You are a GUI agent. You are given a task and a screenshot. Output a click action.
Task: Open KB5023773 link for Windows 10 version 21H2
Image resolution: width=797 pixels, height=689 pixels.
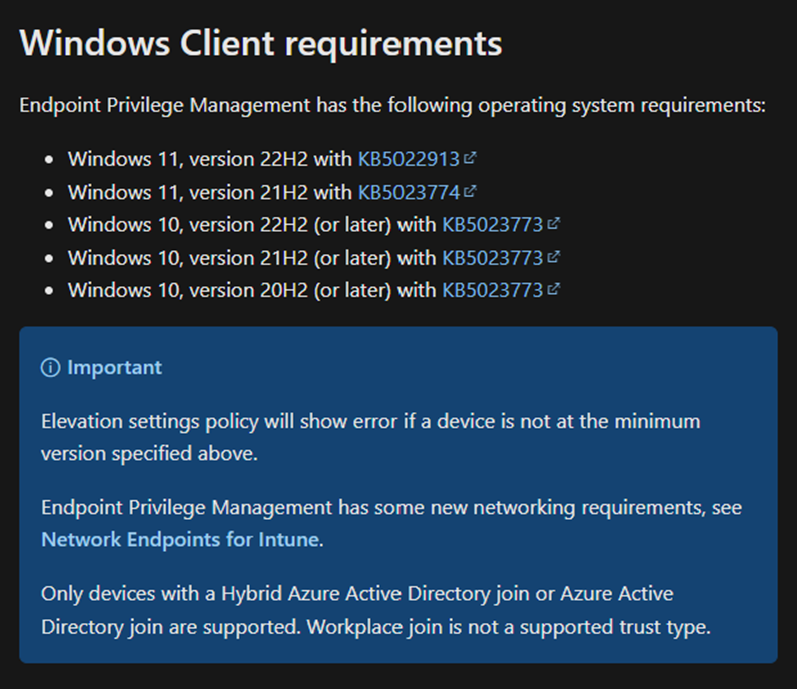pos(492,258)
